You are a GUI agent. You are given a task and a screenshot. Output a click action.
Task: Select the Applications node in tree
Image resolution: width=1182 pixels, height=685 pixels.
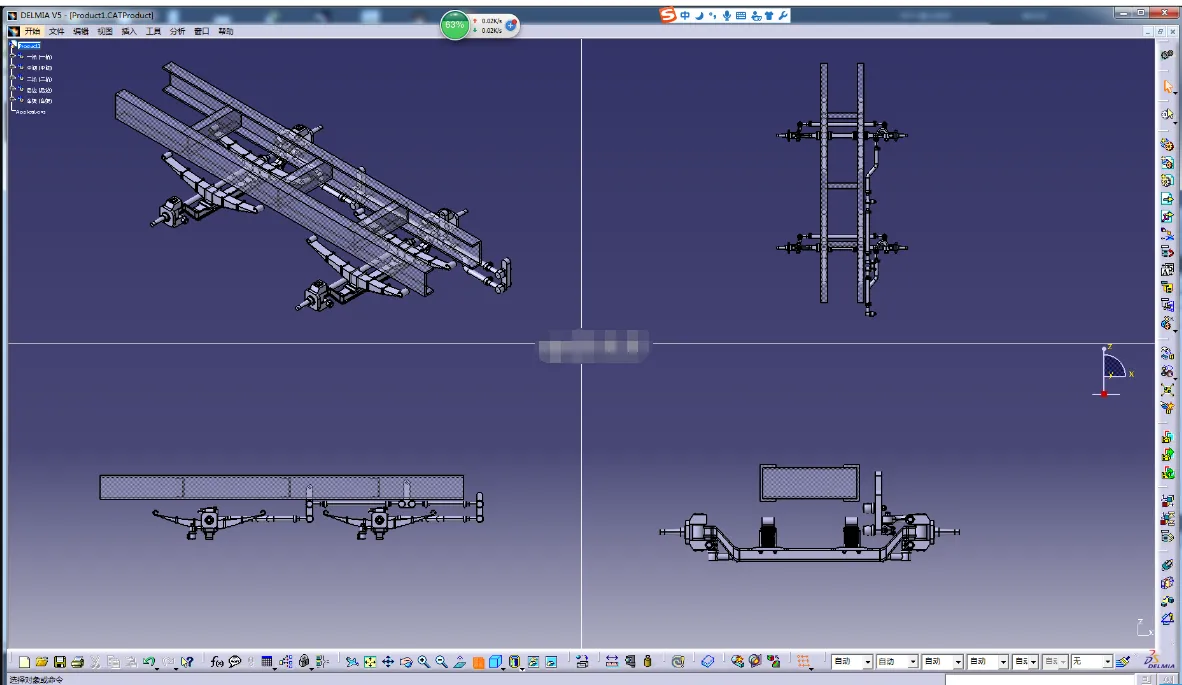tap(31, 112)
